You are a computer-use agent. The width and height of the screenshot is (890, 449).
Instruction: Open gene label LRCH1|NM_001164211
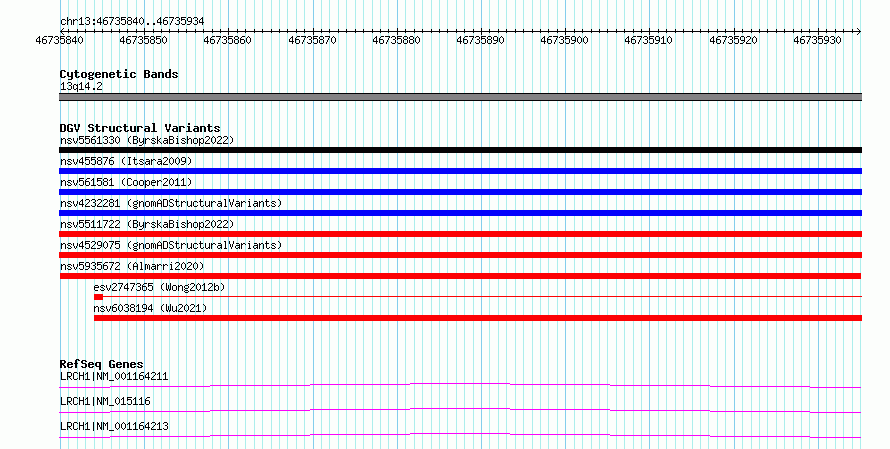114,376
